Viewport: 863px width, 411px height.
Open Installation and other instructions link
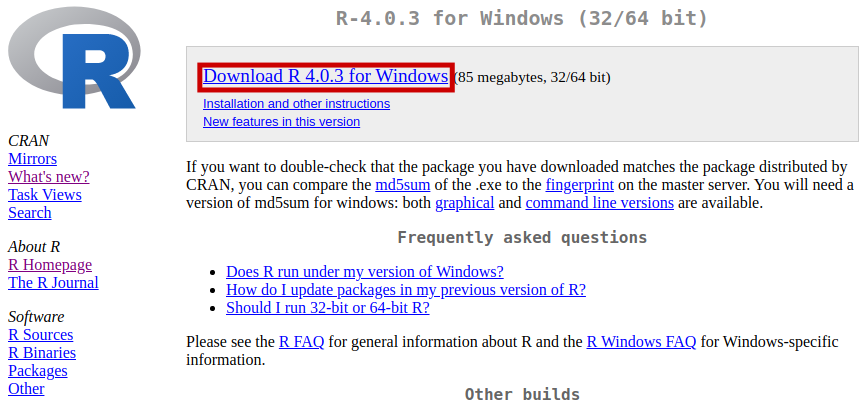296,103
